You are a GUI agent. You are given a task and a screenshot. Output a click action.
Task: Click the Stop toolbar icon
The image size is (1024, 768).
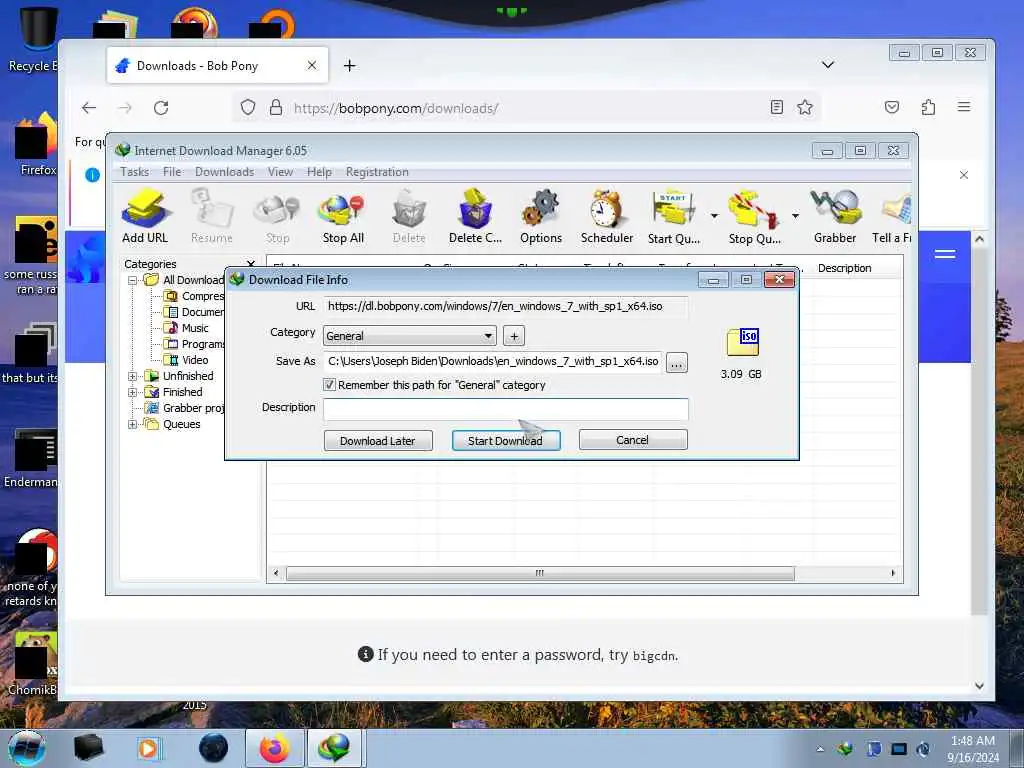point(278,217)
